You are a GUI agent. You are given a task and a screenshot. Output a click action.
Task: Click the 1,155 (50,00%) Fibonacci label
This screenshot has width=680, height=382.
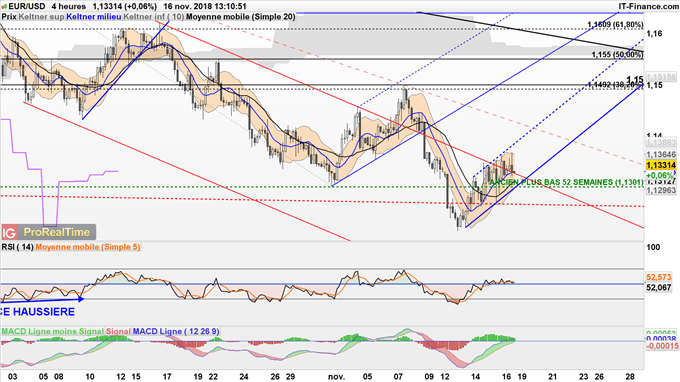(617, 55)
